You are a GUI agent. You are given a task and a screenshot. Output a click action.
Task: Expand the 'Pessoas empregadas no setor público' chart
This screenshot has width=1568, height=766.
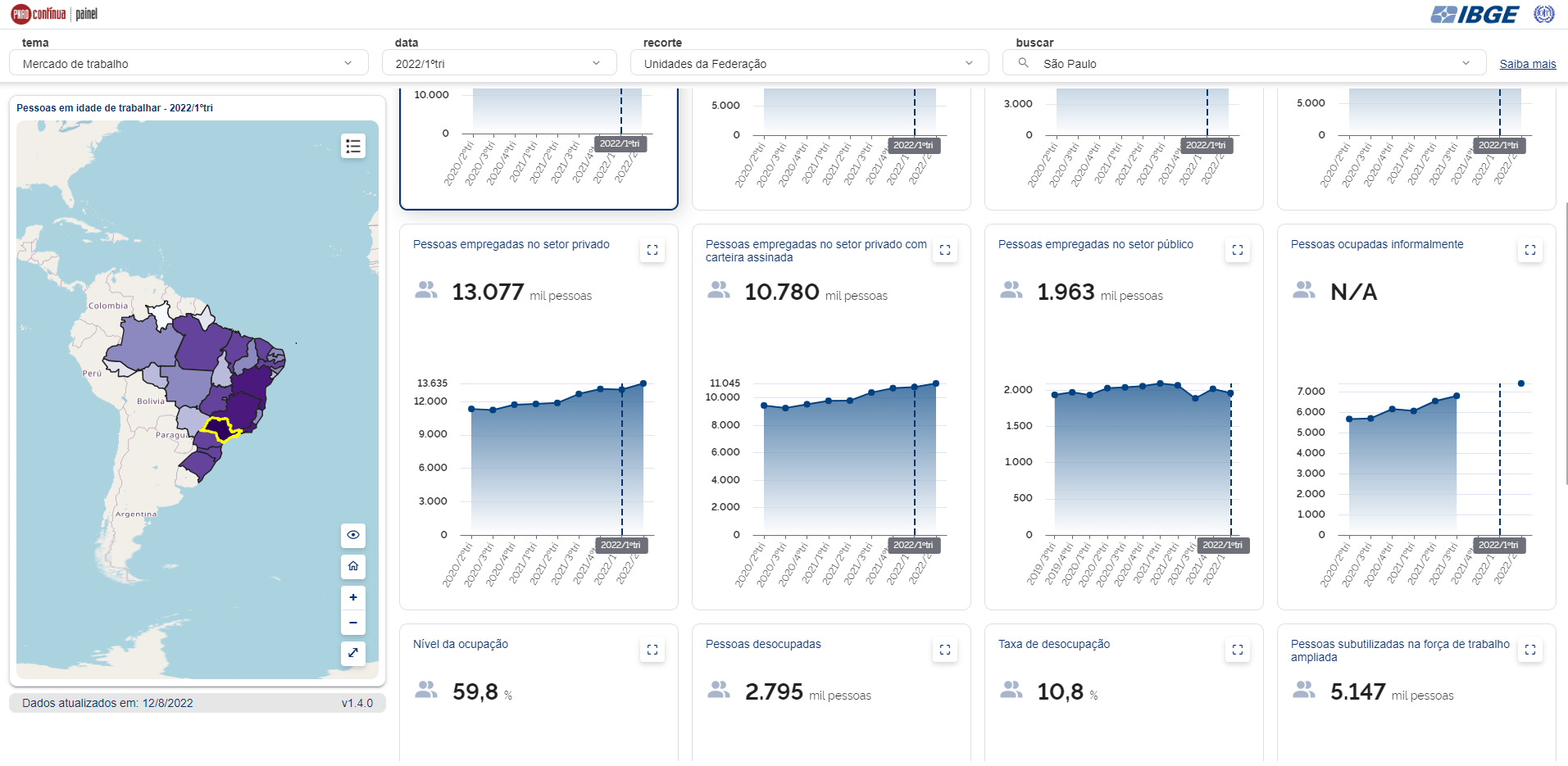pos(1238,251)
